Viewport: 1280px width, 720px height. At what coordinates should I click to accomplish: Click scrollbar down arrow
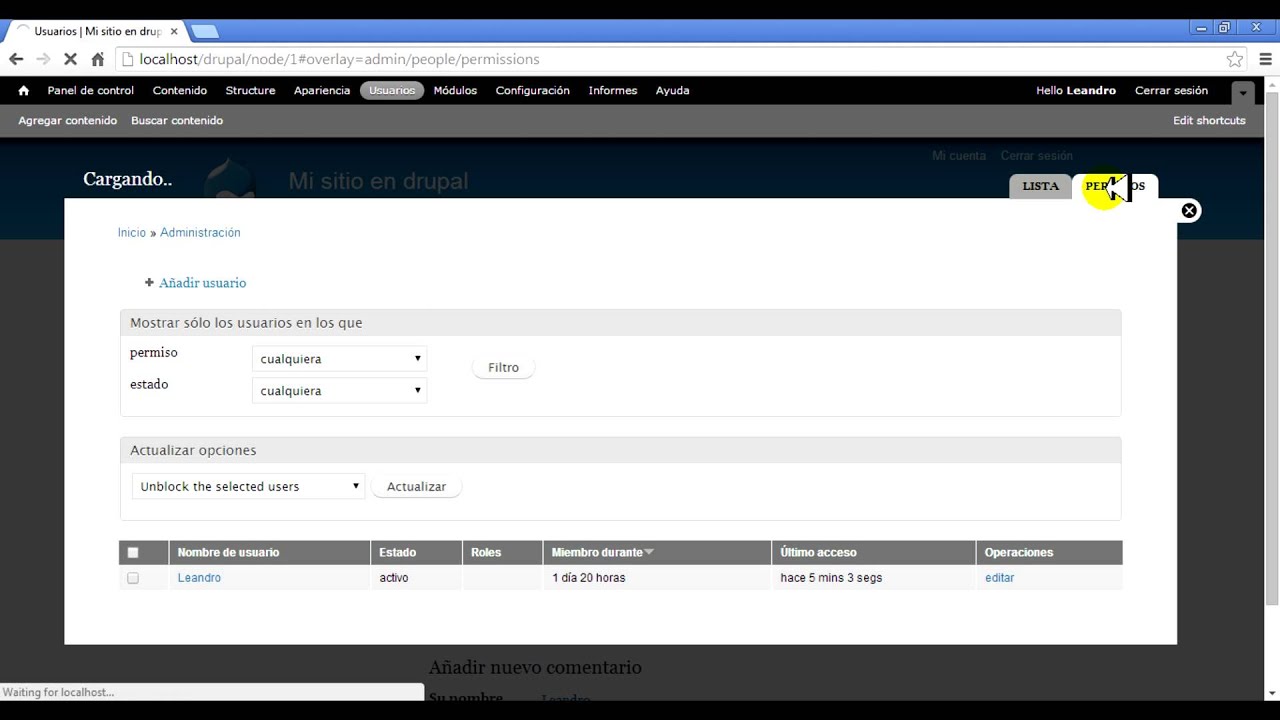point(1271,692)
